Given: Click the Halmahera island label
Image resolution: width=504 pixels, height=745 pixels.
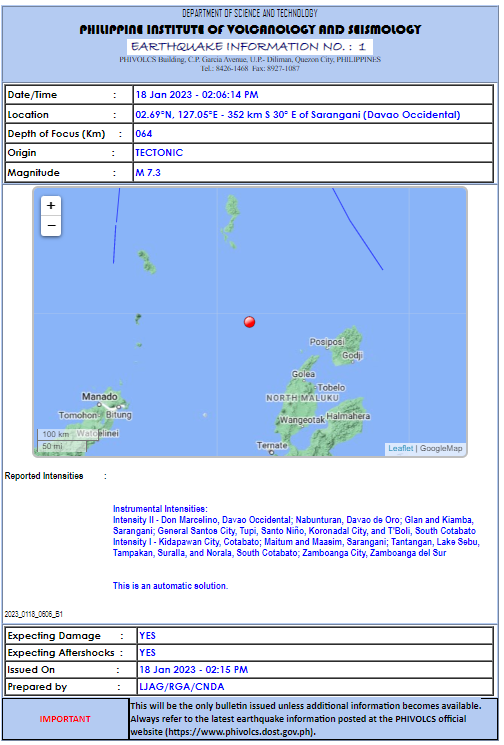Looking at the screenshot, I should click(348, 416).
